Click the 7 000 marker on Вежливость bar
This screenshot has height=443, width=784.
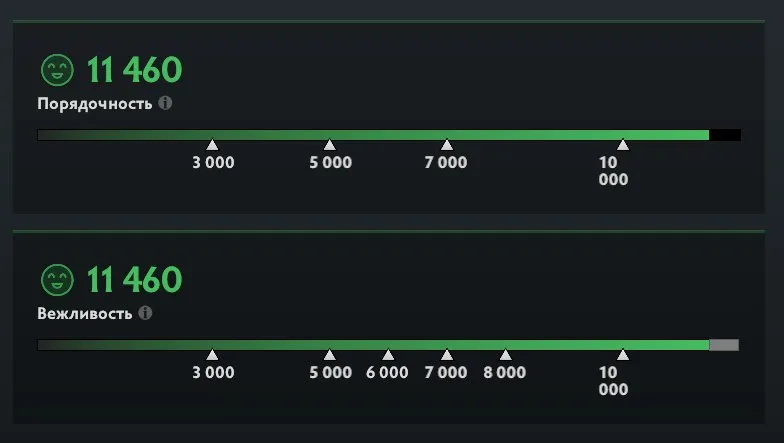pos(446,355)
